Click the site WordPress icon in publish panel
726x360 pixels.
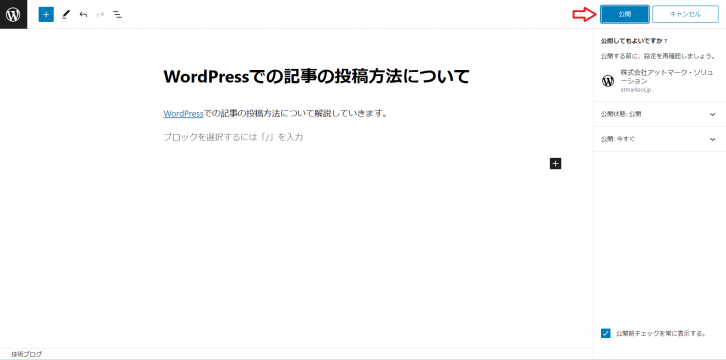pos(607,81)
